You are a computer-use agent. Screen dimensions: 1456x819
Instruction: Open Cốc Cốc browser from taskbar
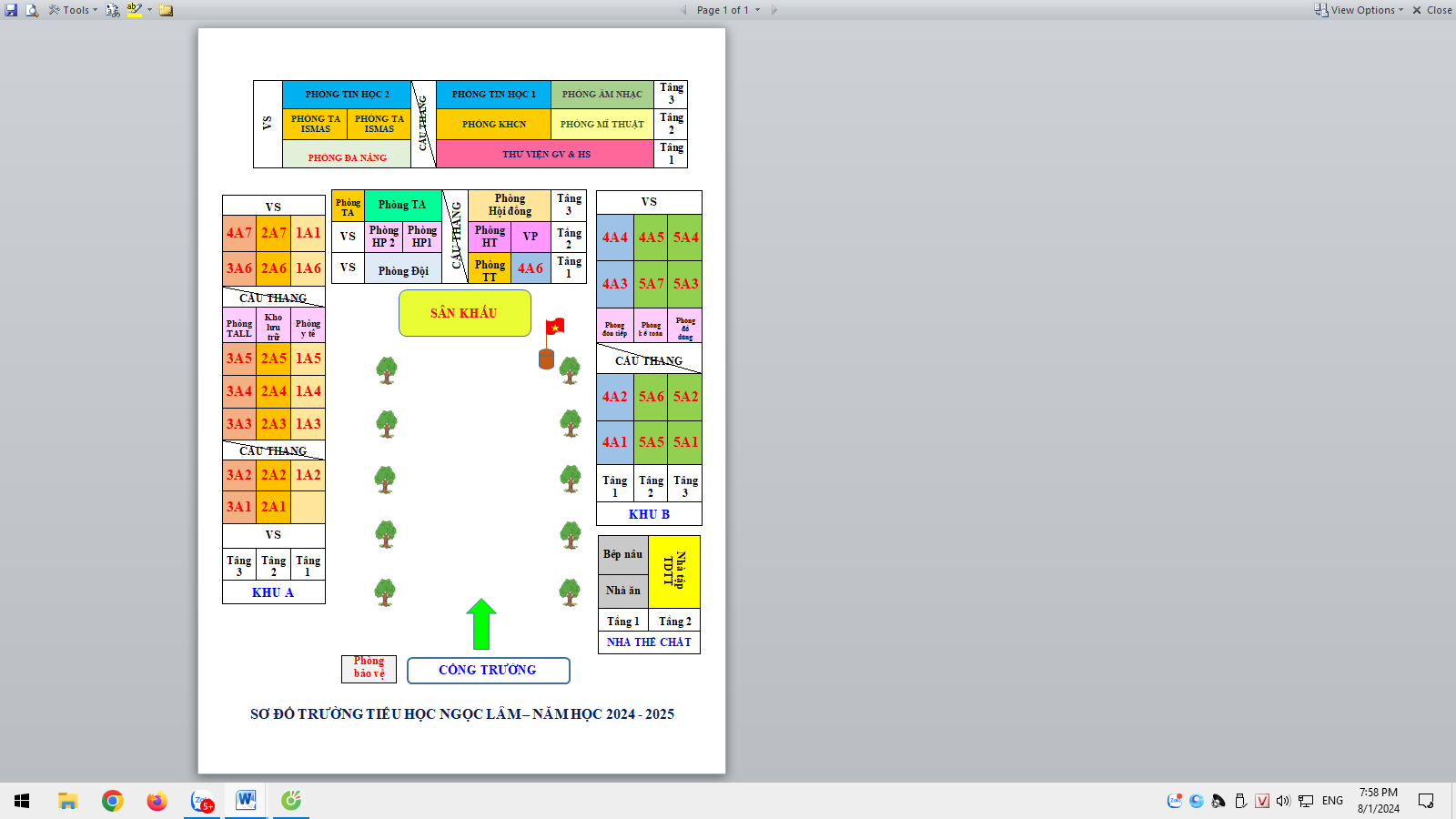point(291,801)
